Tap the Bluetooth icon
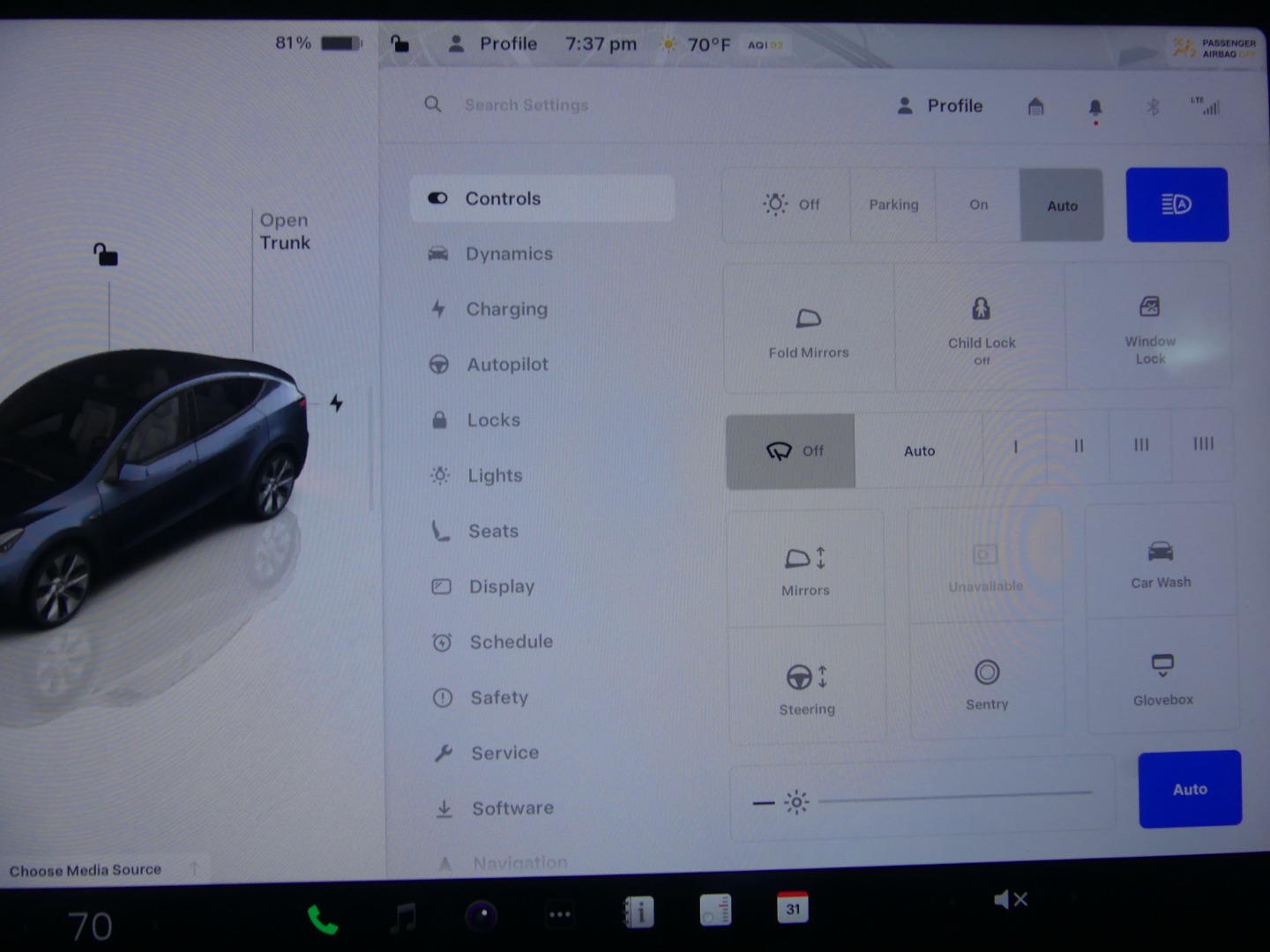 (x=1152, y=108)
